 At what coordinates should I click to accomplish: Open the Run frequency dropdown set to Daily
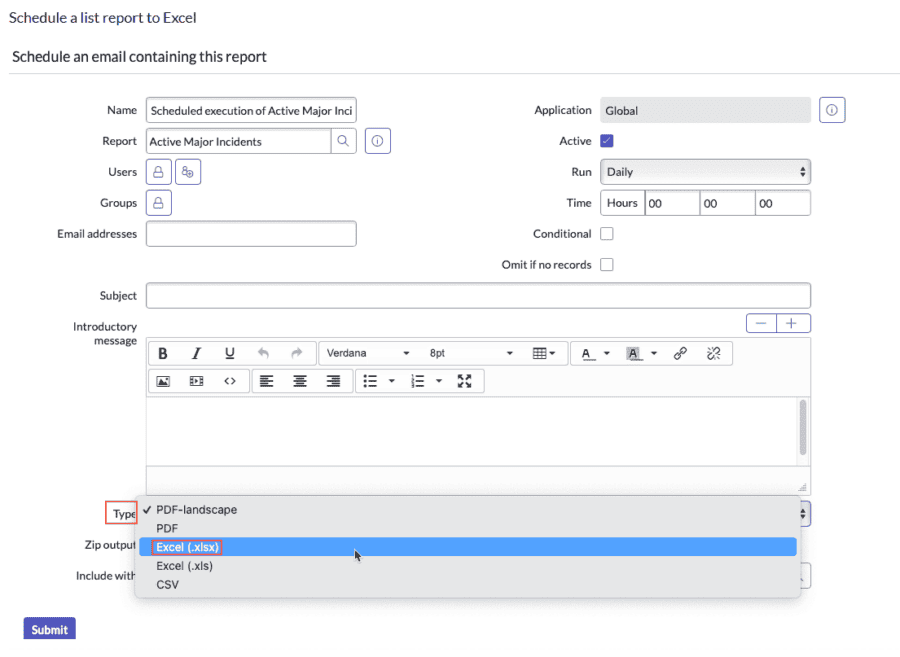(705, 171)
